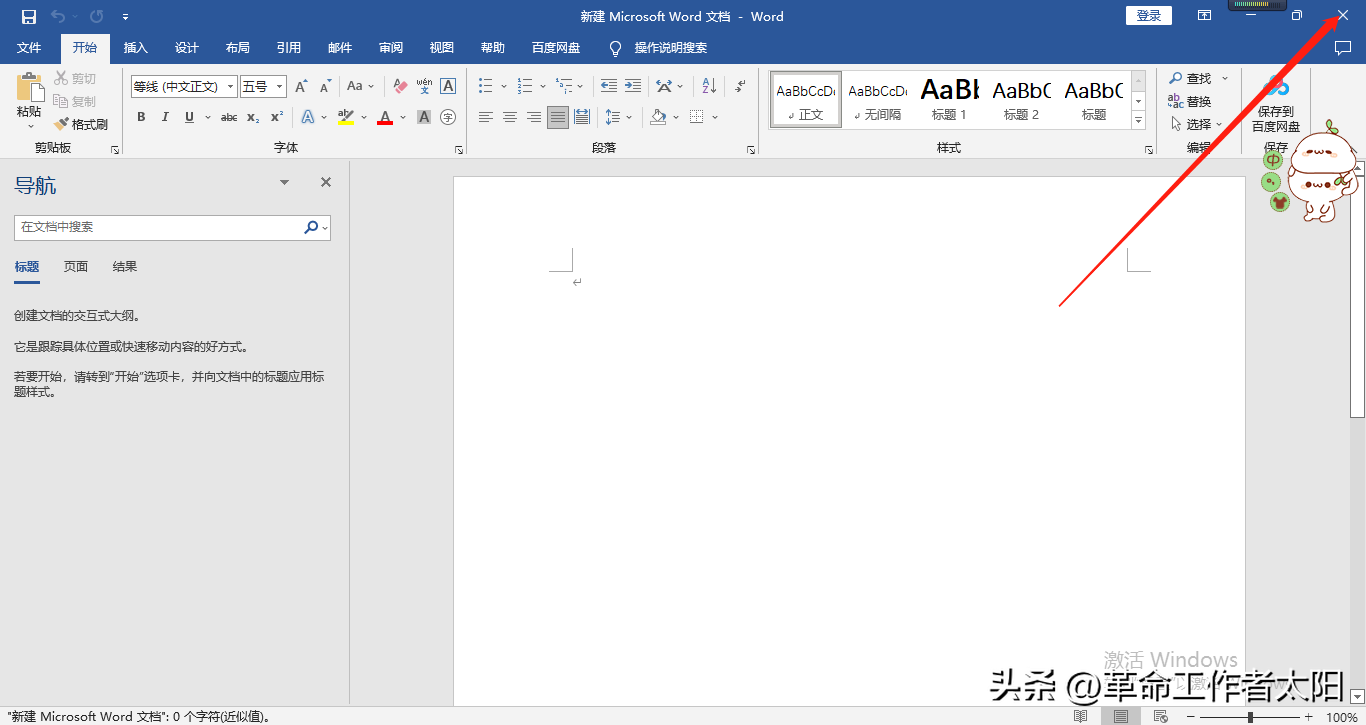The width and height of the screenshot is (1366, 725).
Task: Open the font size dropdown 五号
Action: point(279,87)
